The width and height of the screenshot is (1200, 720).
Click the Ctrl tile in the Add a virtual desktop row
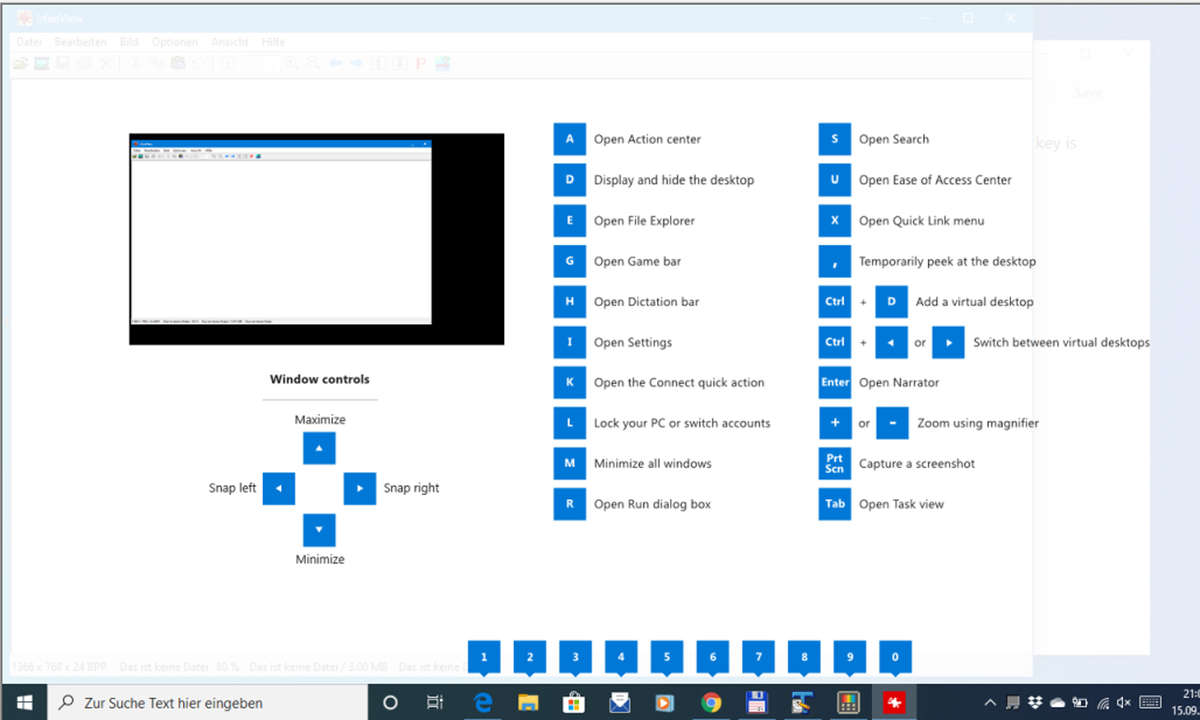(834, 301)
